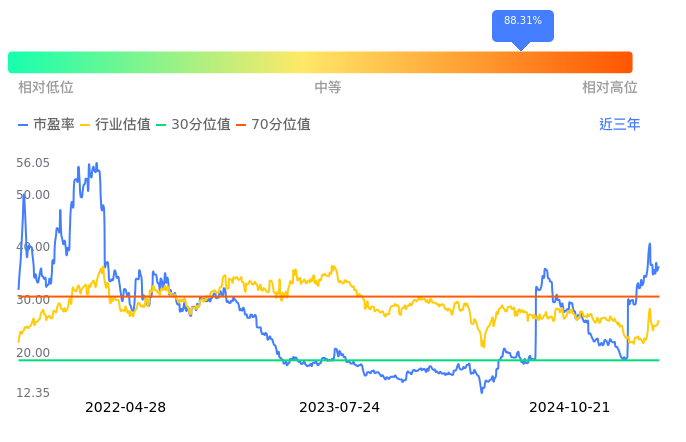Click the 56.05 maximum y-axis value
The image size is (686, 442).
pyautogui.click(x=33, y=163)
